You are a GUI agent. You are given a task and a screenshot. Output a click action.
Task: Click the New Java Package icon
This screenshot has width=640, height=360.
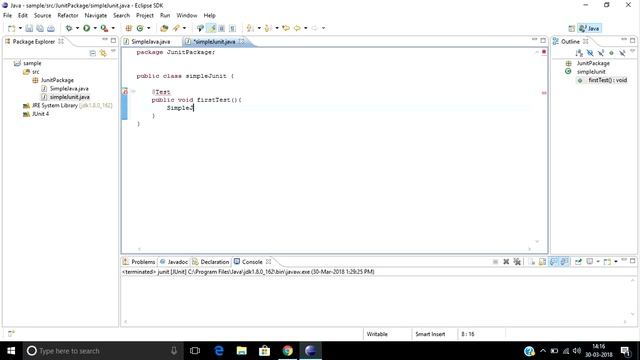129,28
